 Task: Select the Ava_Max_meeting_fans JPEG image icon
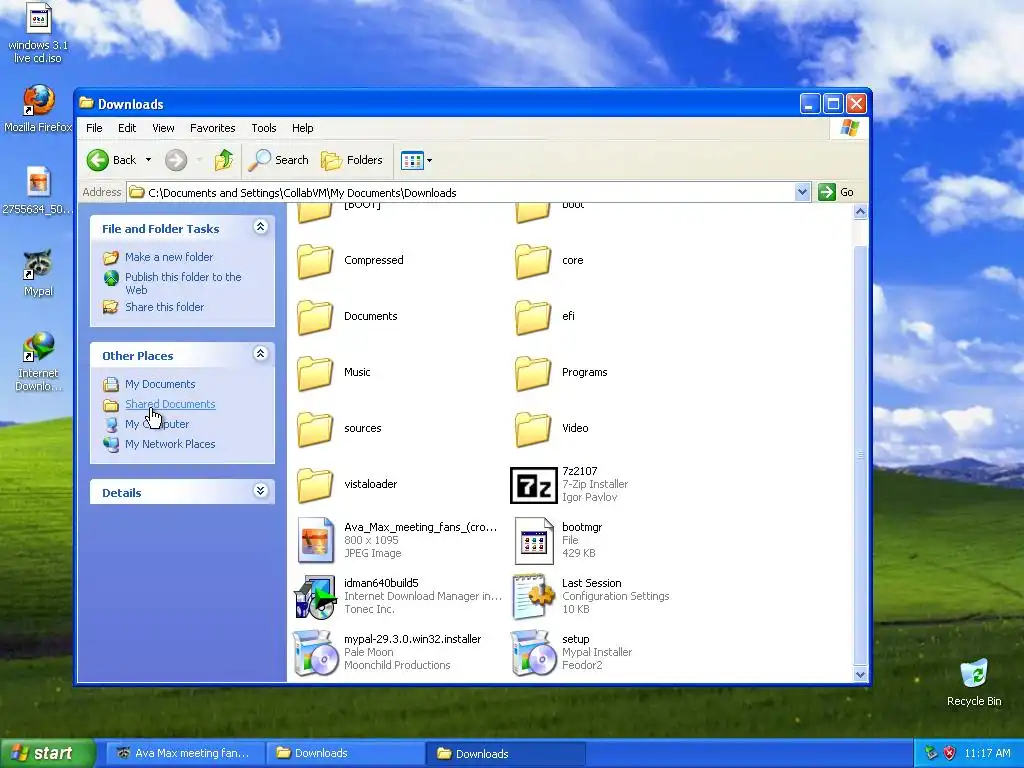(x=315, y=541)
